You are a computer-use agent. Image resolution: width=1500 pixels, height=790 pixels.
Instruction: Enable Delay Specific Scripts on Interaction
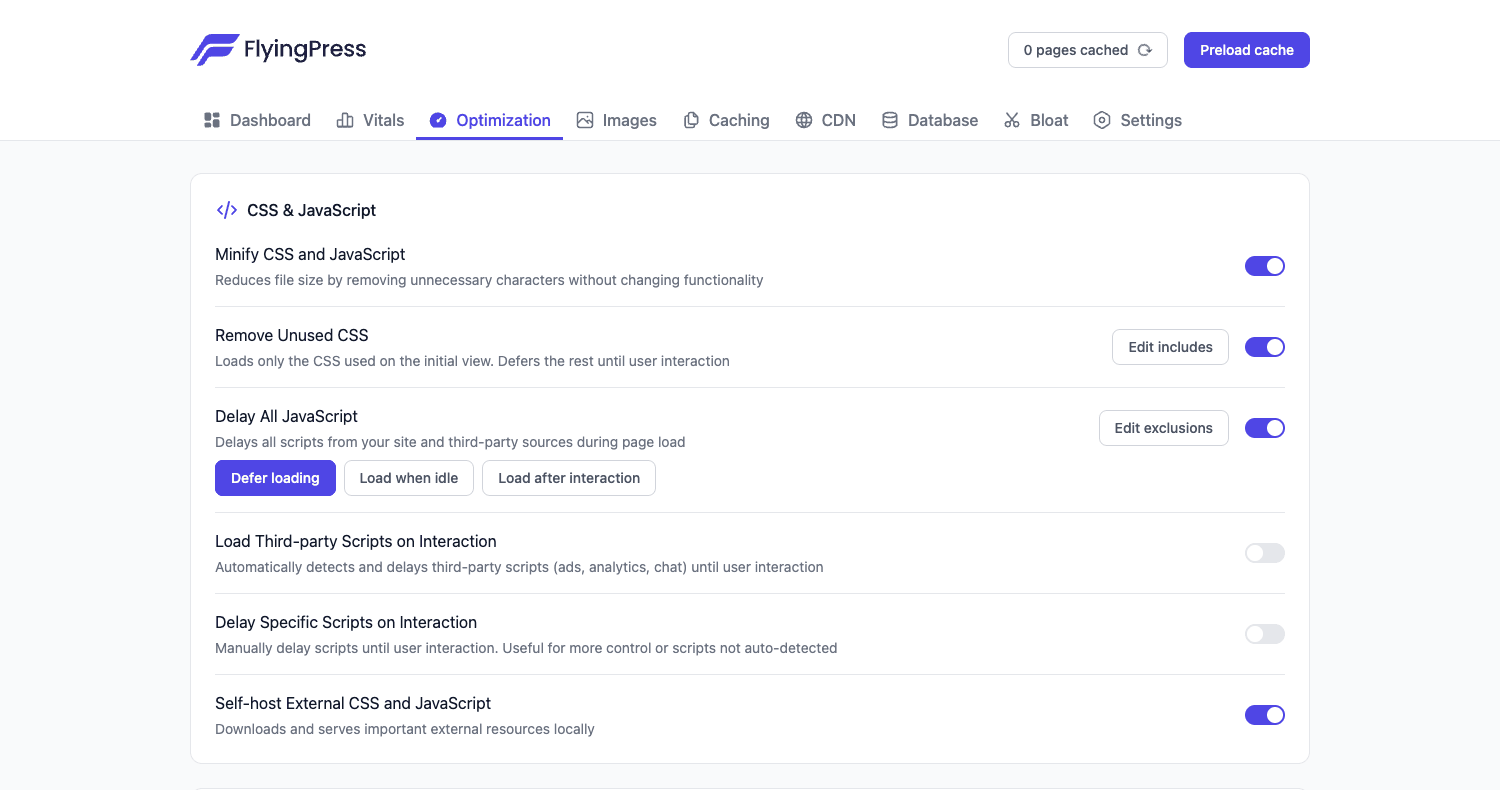click(x=1265, y=634)
